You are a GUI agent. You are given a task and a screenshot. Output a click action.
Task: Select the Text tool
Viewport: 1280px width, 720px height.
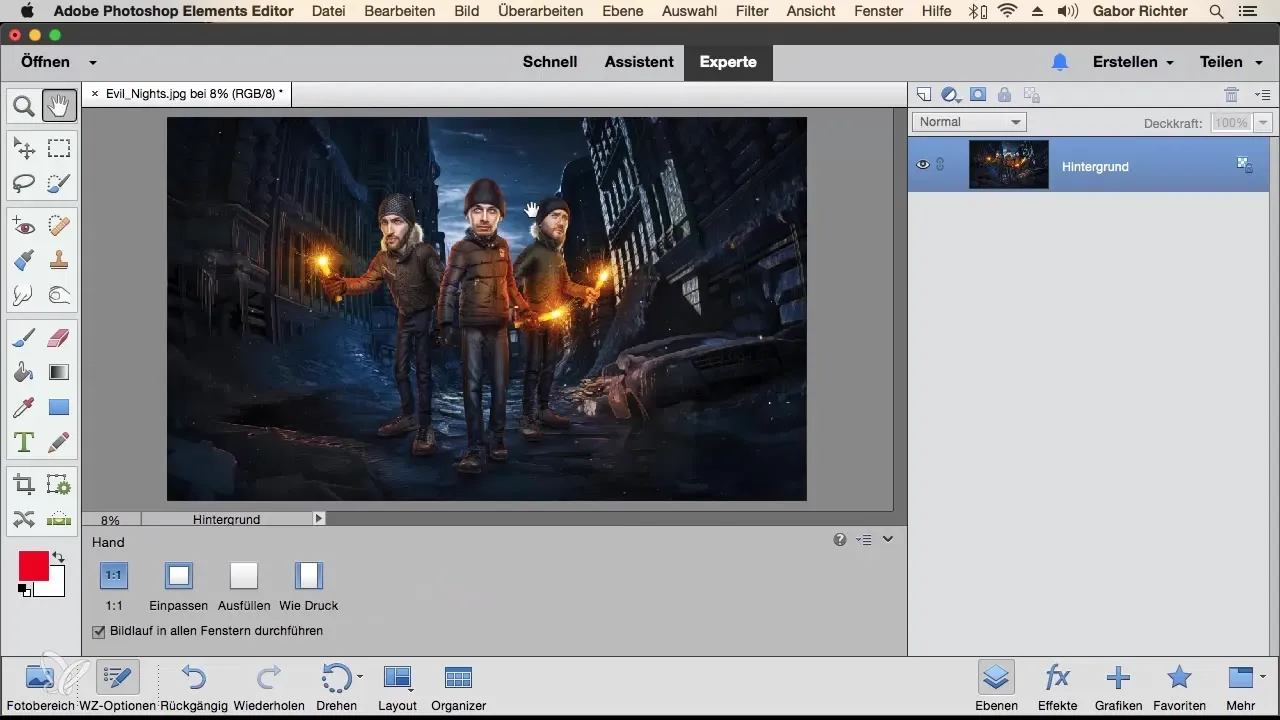point(24,441)
